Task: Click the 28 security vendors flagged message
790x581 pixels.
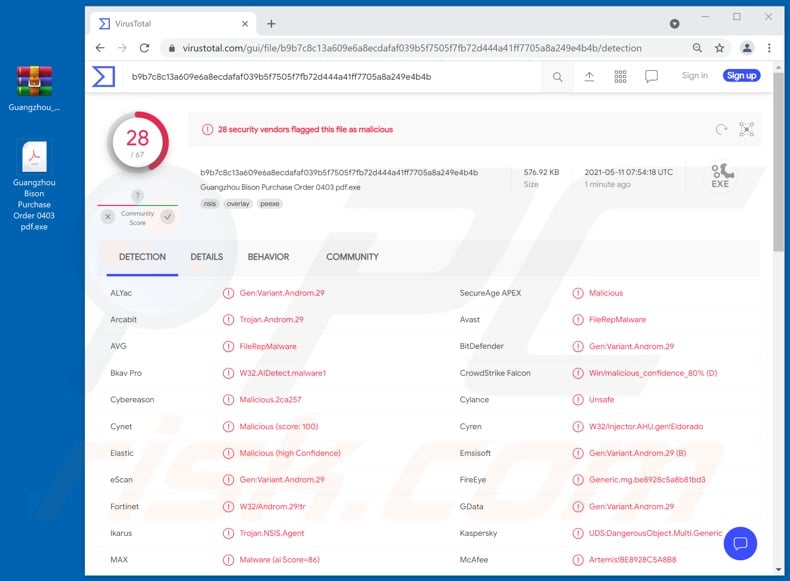Action: click(x=305, y=130)
